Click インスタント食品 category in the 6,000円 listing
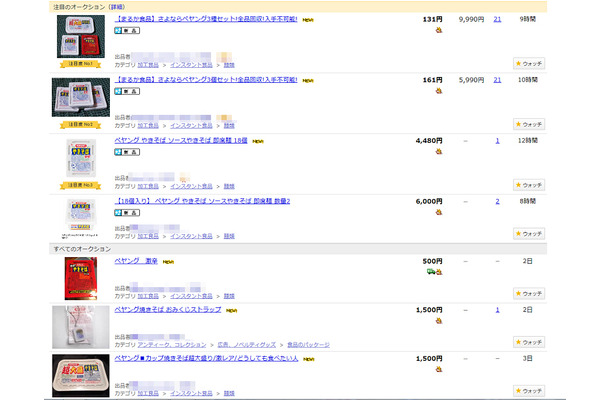 click(191, 236)
